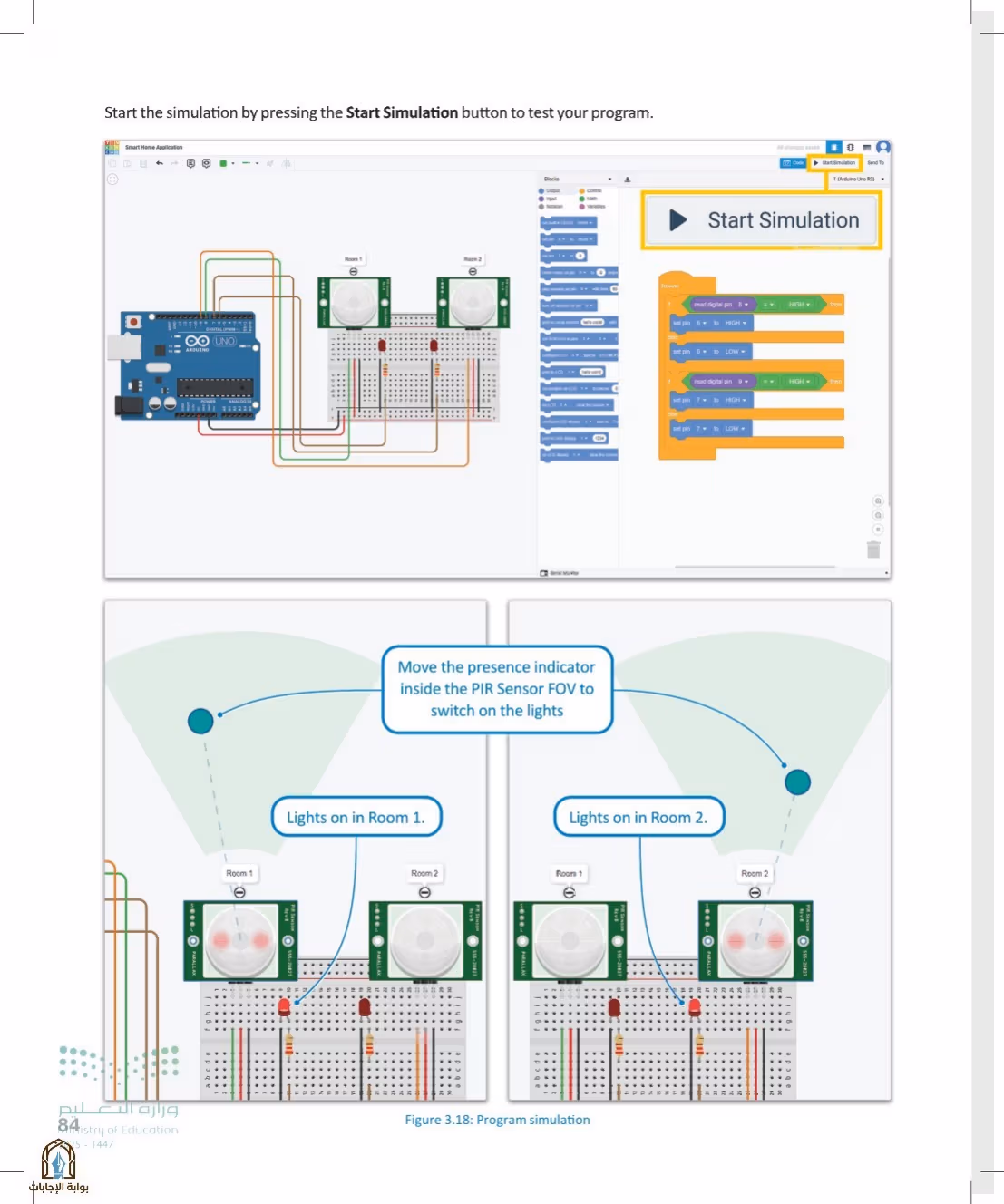Click the Rotate icon in the toolbar
This screenshot has height=1204, width=1004.
pyautogui.click(x=269, y=163)
